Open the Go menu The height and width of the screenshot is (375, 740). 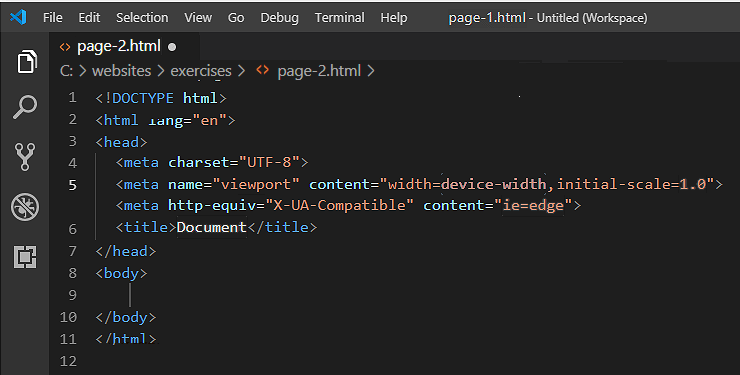click(x=236, y=18)
